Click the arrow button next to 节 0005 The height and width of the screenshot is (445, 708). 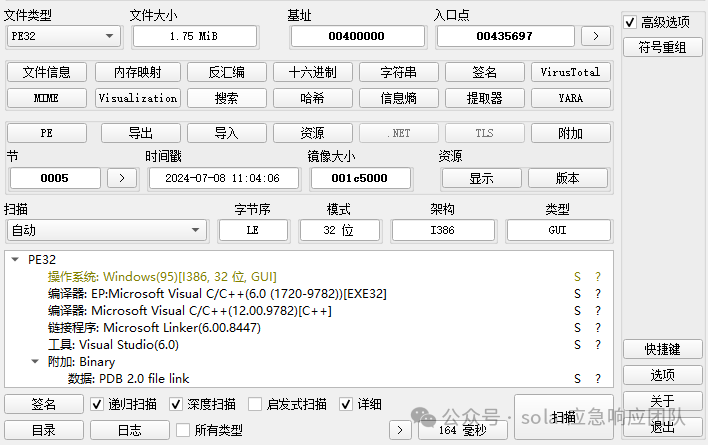click(121, 178)
